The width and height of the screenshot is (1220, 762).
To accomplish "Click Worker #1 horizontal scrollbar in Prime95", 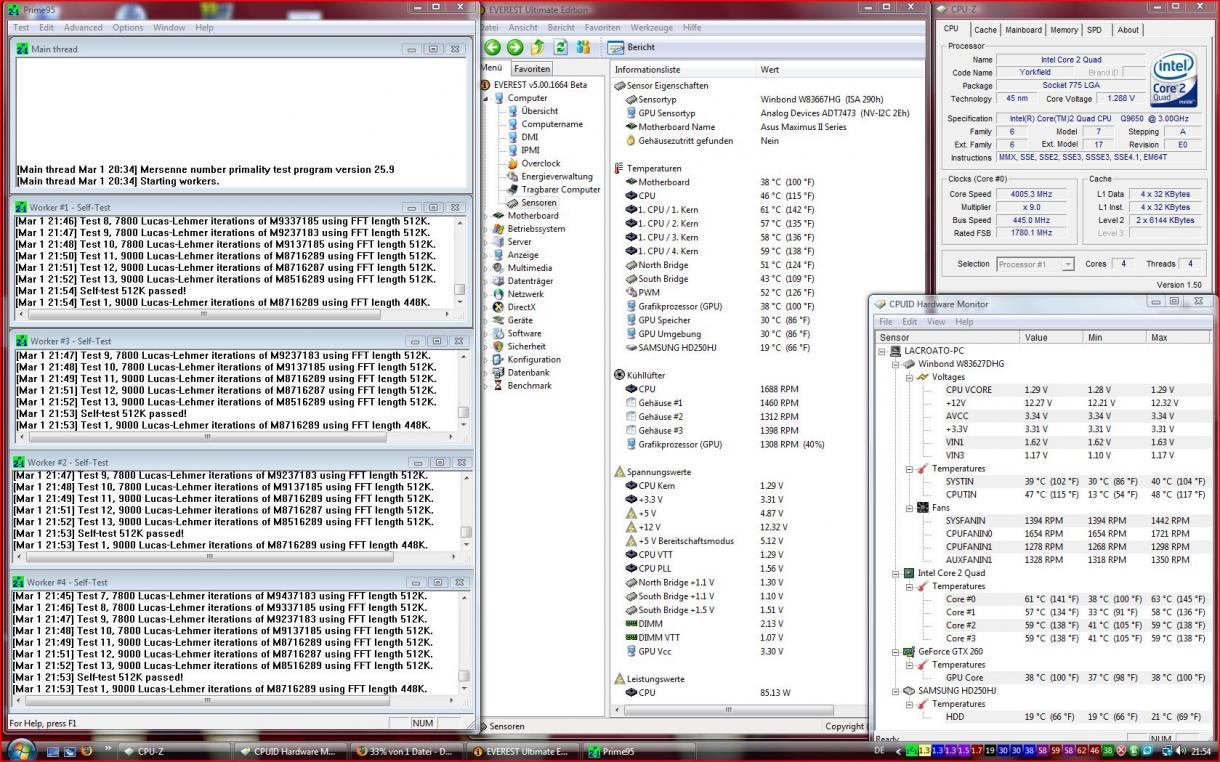I will click(234, 314).
